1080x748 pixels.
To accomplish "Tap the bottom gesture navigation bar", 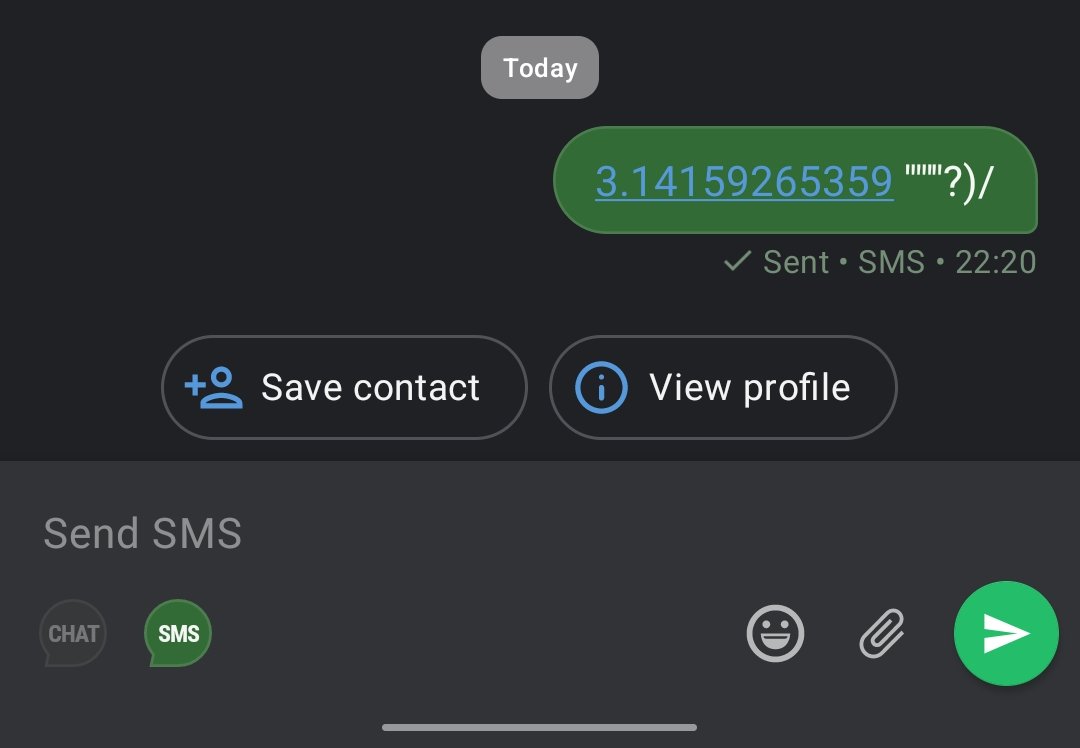I will [540, 727].
